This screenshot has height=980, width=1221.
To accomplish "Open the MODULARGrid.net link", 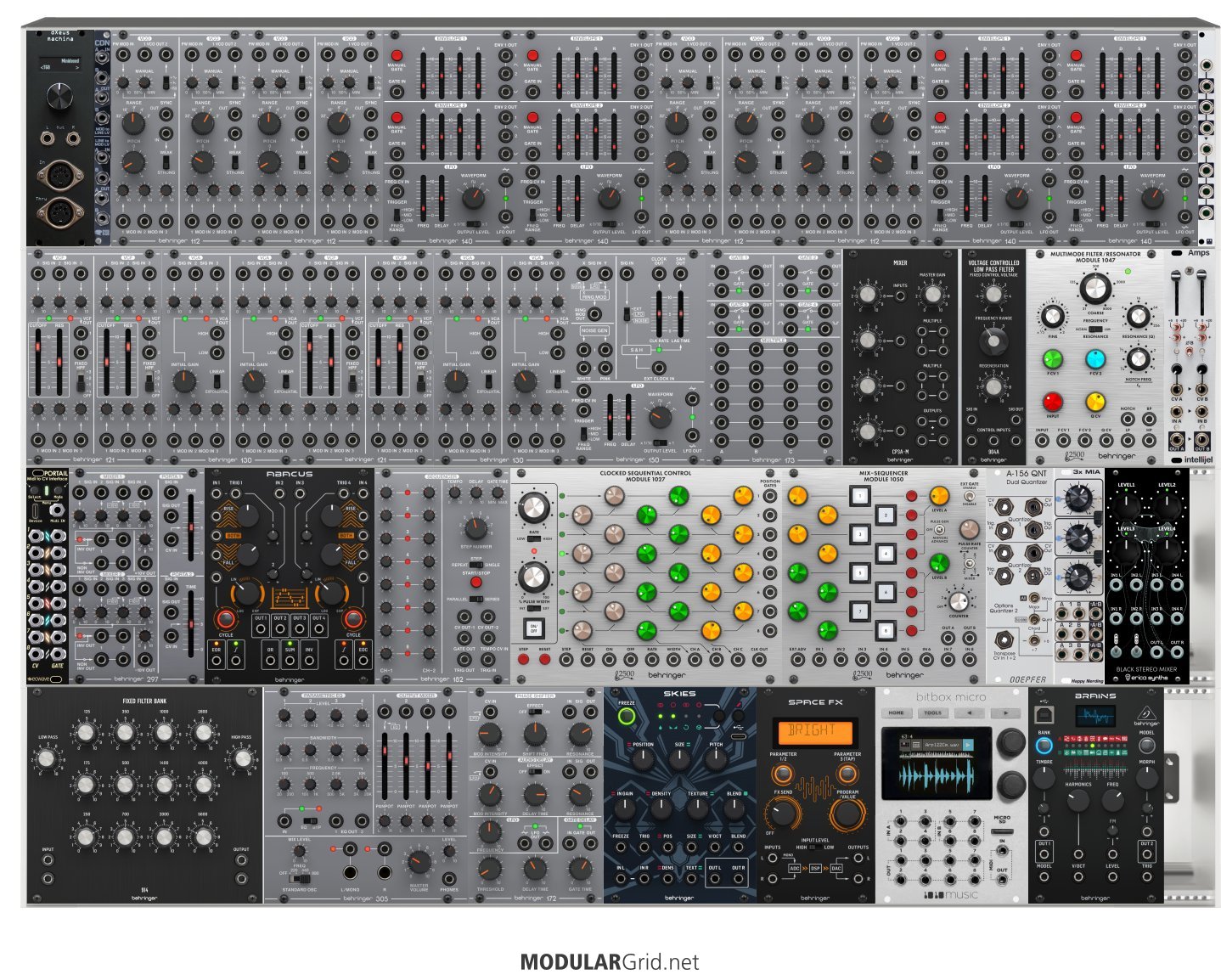I will (610, 962).
